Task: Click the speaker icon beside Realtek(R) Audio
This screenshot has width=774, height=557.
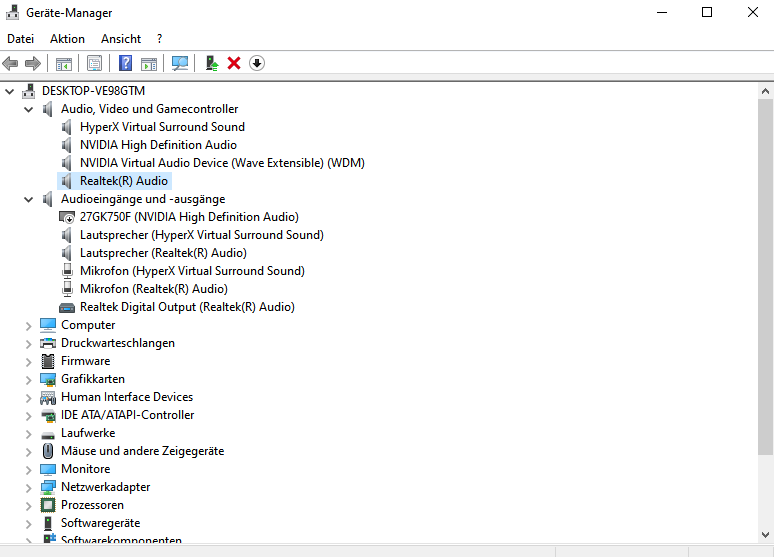Action: coord(67,181)
